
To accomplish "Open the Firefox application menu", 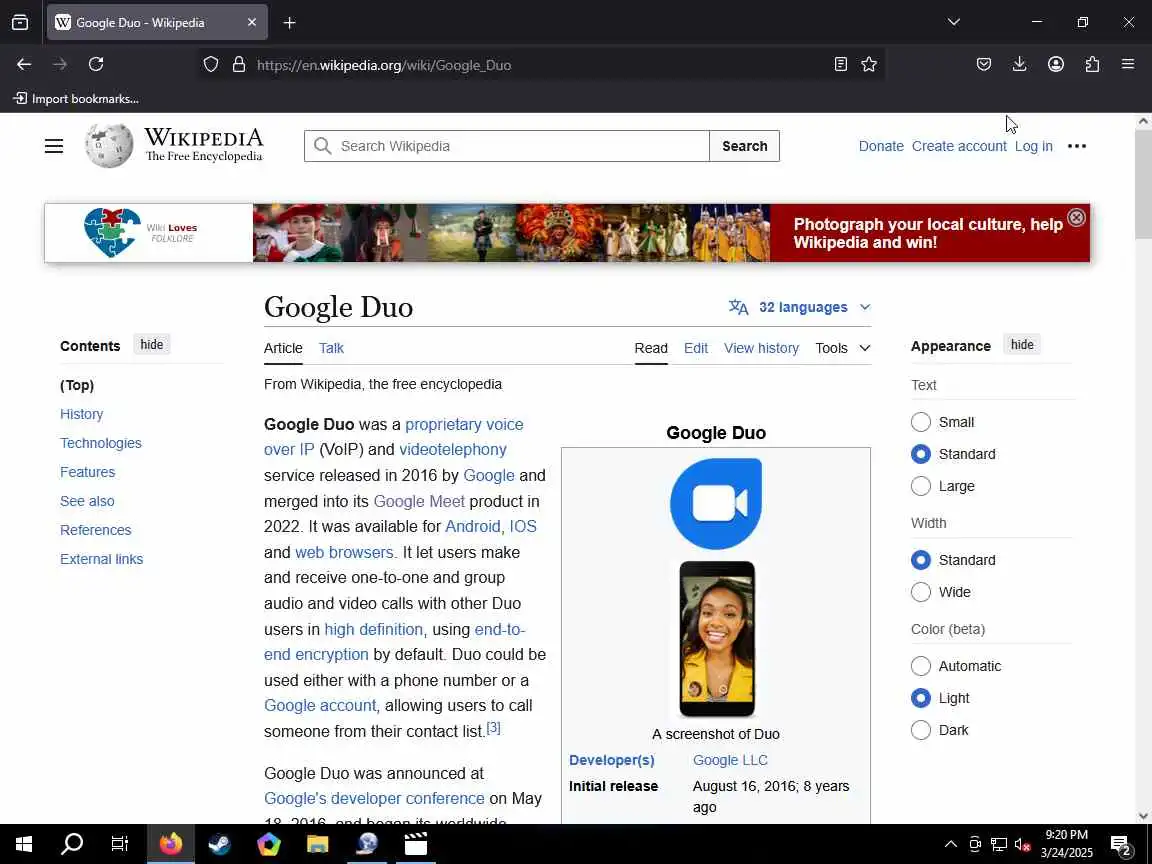I will [1128, 65].
